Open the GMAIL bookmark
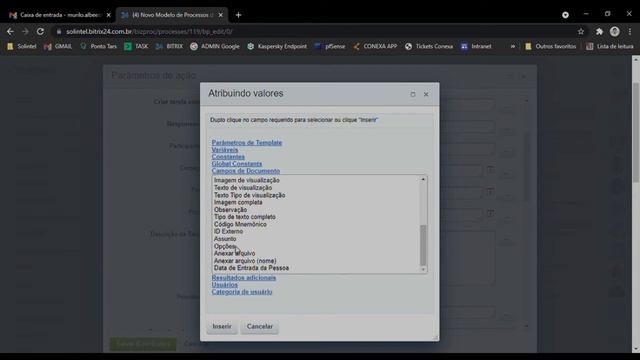 [58, 47]
